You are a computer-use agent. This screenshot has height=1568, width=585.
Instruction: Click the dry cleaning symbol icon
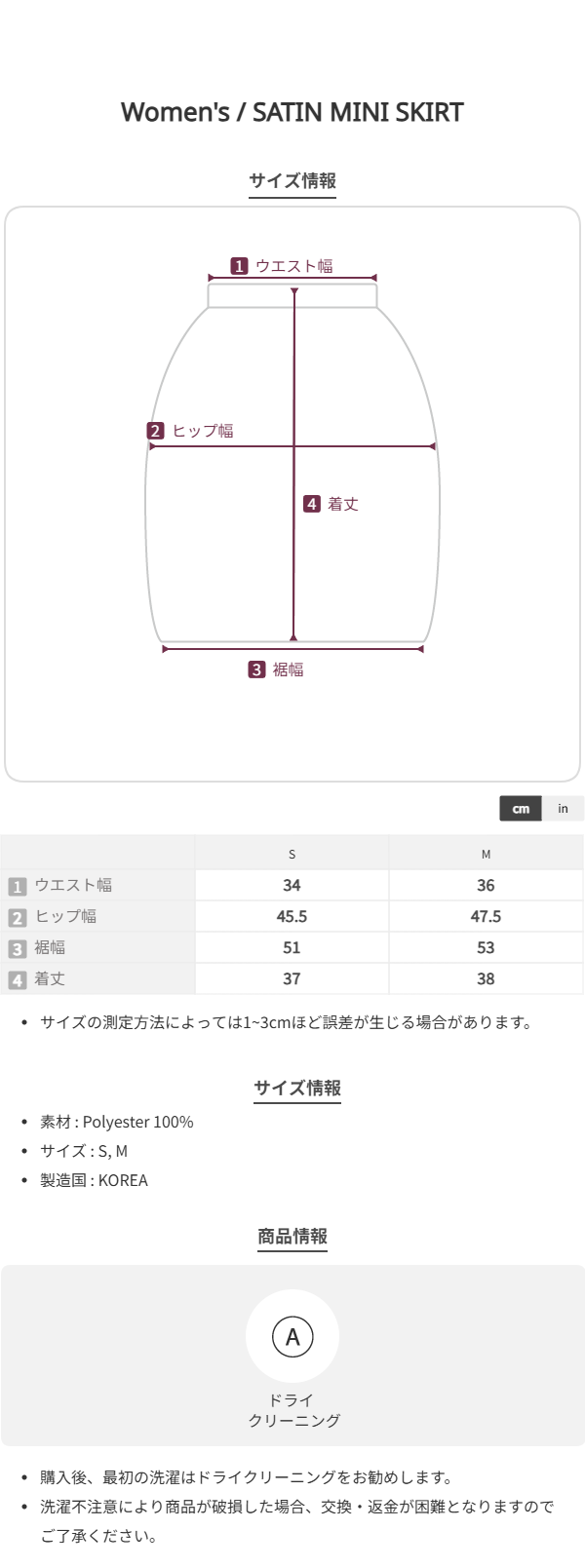click(292, 1336)
